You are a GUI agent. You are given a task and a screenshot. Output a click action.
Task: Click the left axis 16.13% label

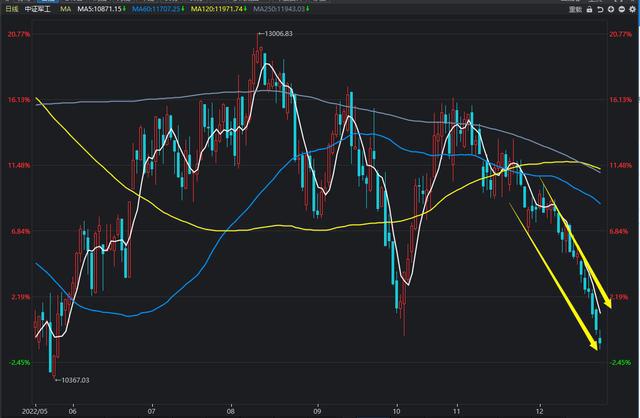click(x=19, y=100)
